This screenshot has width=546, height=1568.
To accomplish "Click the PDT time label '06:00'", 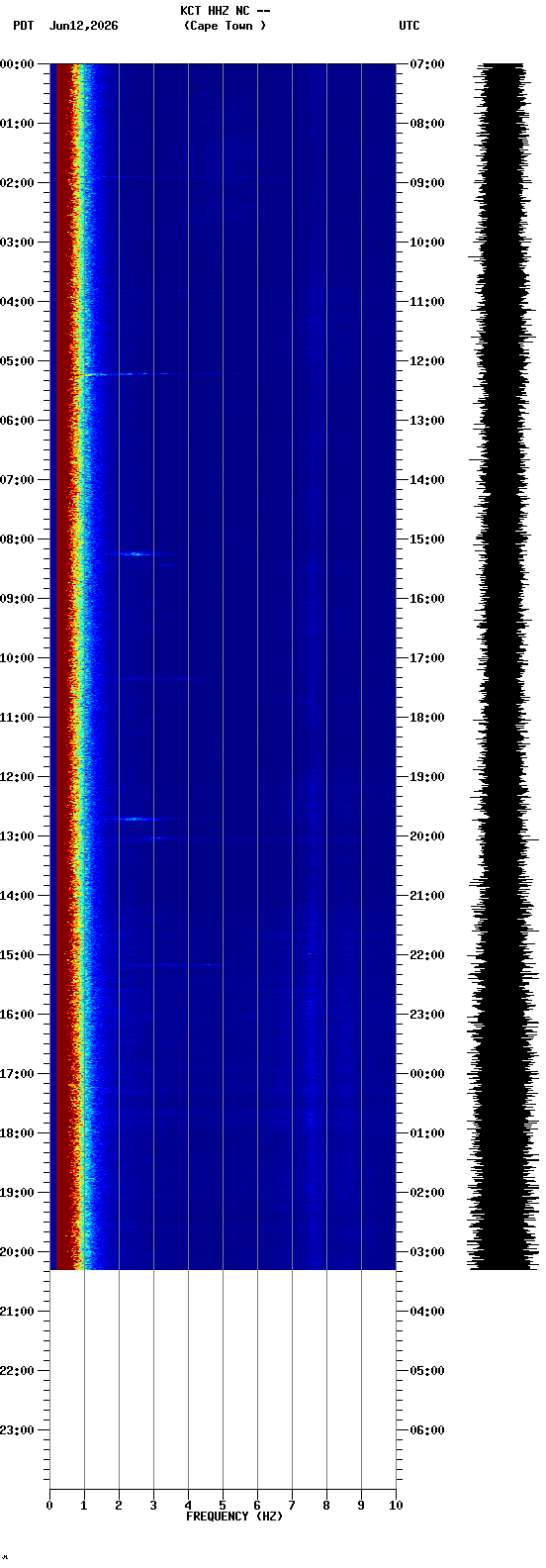I will pyautogui.click(x=18, y=421).
